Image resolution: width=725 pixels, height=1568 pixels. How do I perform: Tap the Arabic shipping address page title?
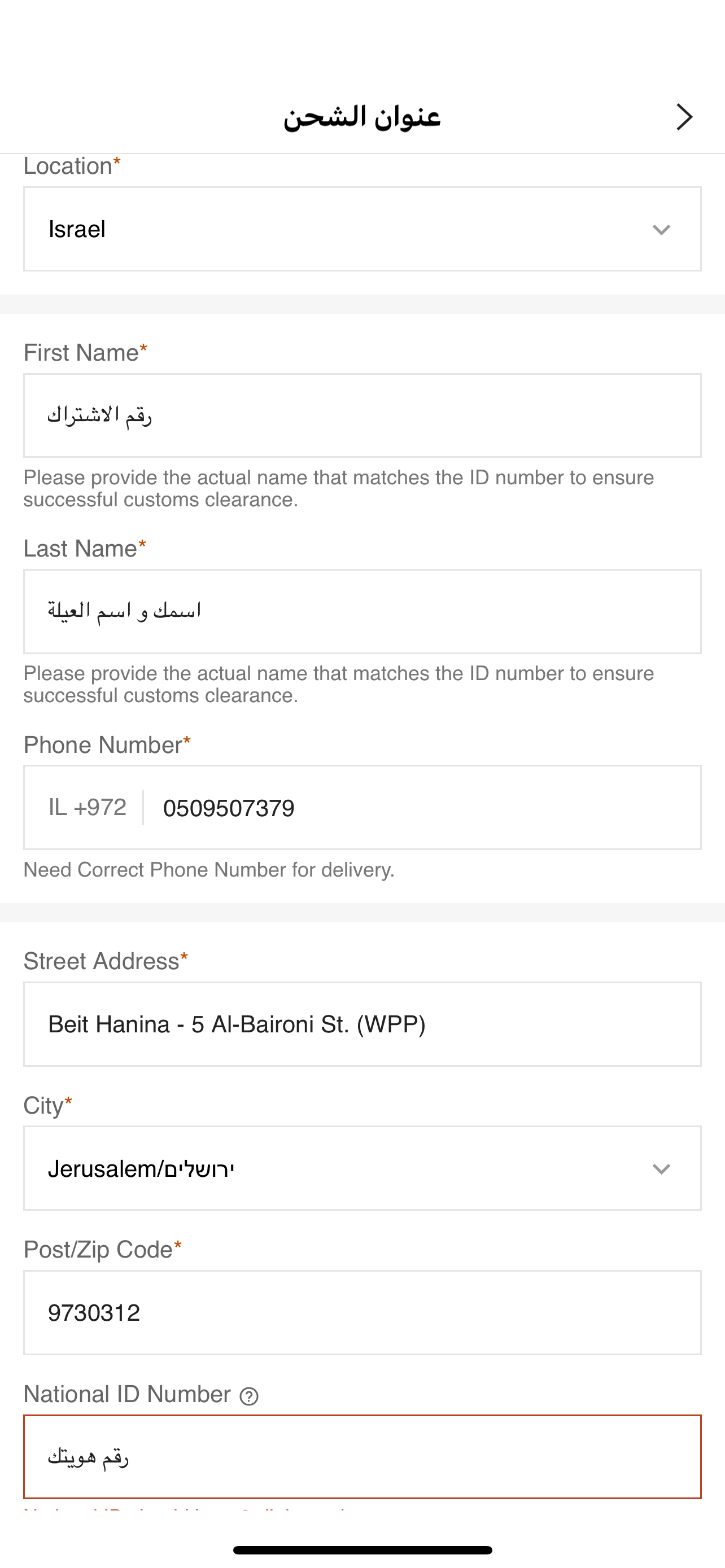(x=361, y=117)
